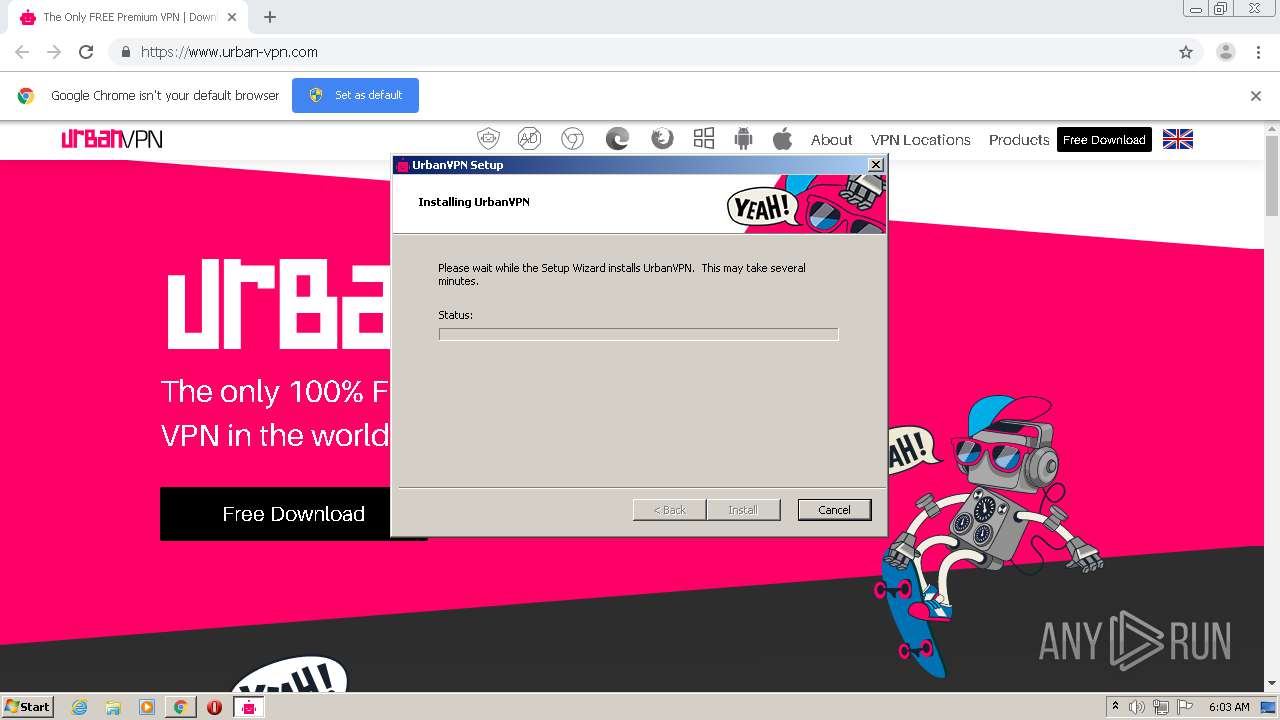Viewport: 1280px width, 720px height.
Task: Open the Products menu item
Action: (x=1019, y=140)
